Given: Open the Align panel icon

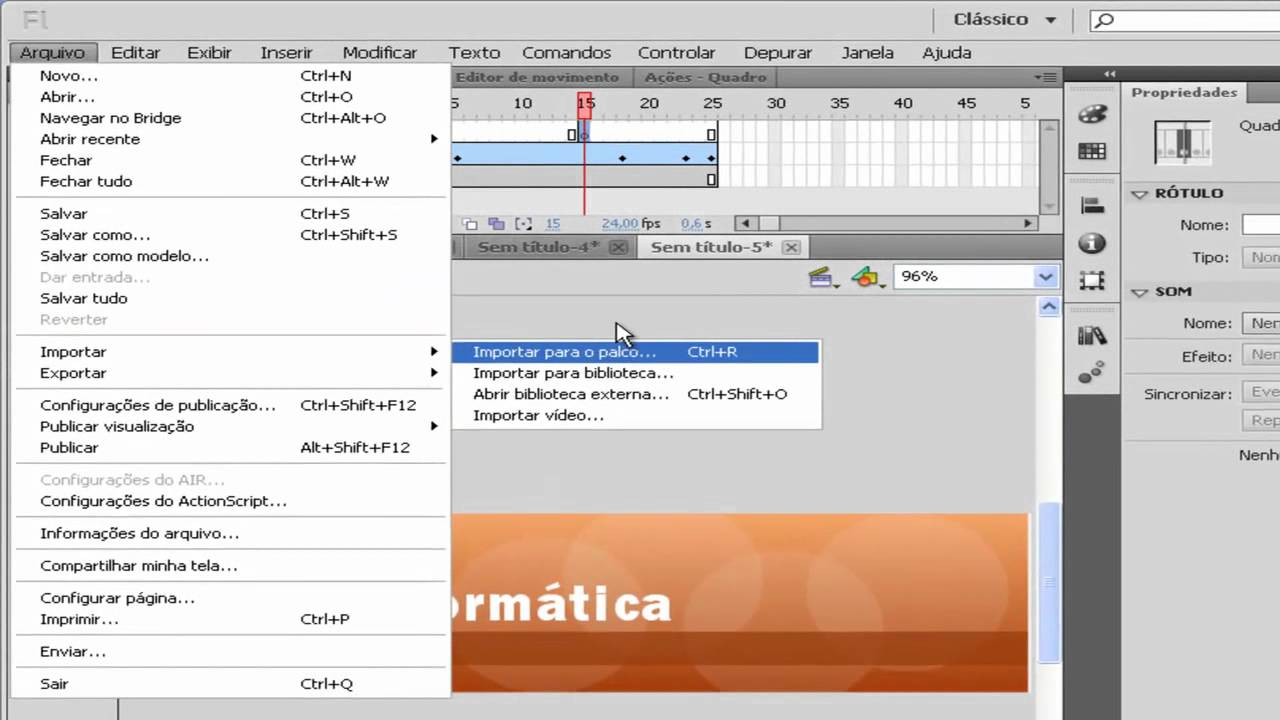Looking at the screenshot, I should (x=1092, y=205).
